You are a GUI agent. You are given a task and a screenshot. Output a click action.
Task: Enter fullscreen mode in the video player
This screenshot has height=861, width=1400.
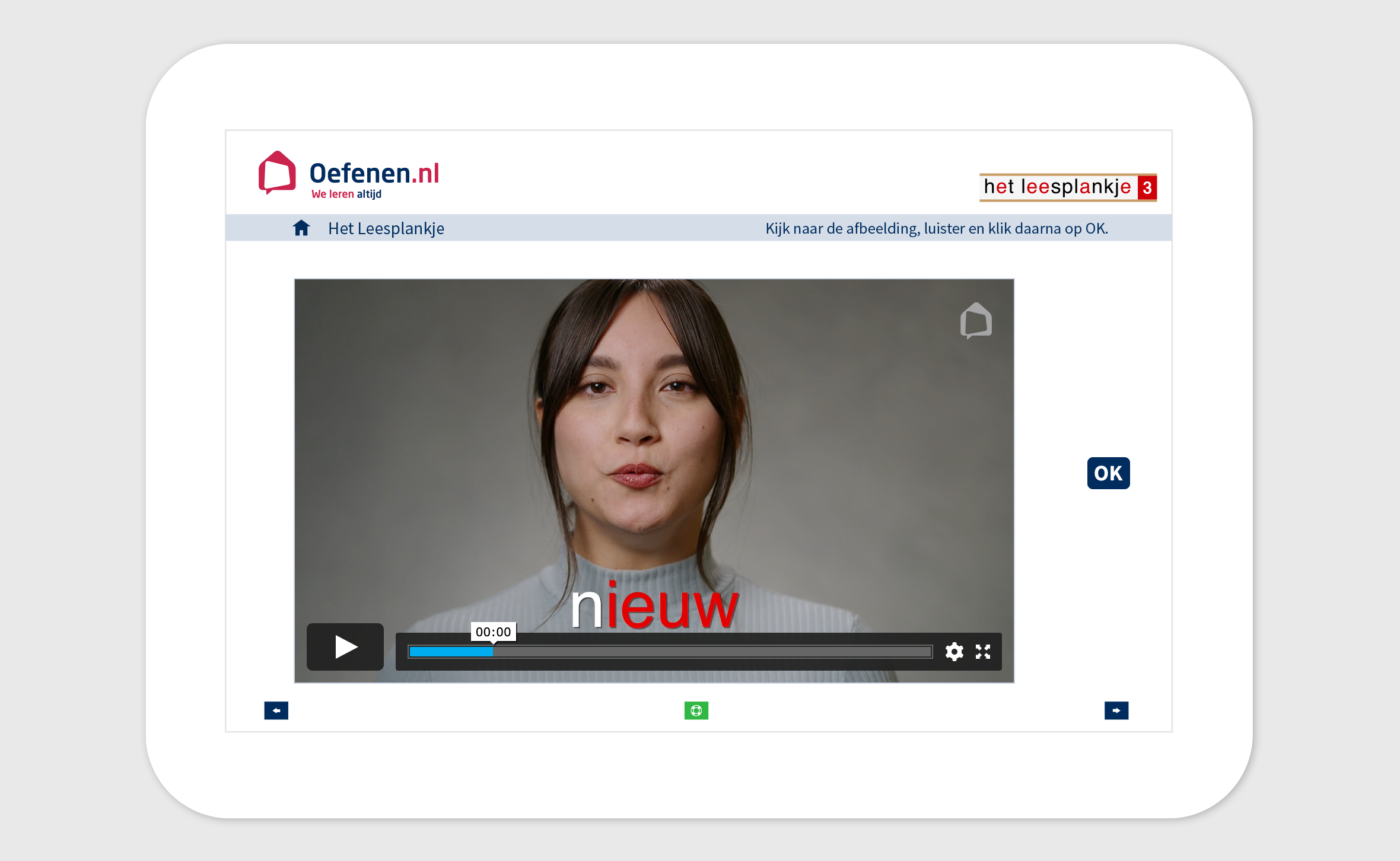coord(983,652)
